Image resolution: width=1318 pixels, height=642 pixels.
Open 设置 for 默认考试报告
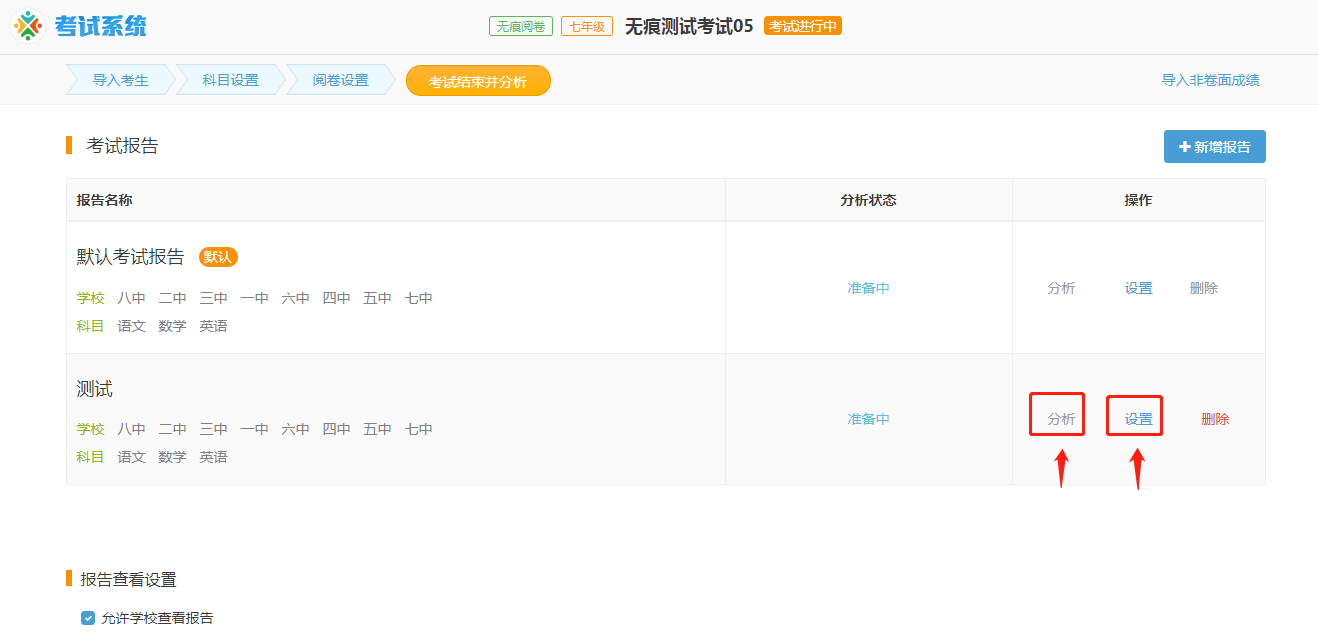1138,288
